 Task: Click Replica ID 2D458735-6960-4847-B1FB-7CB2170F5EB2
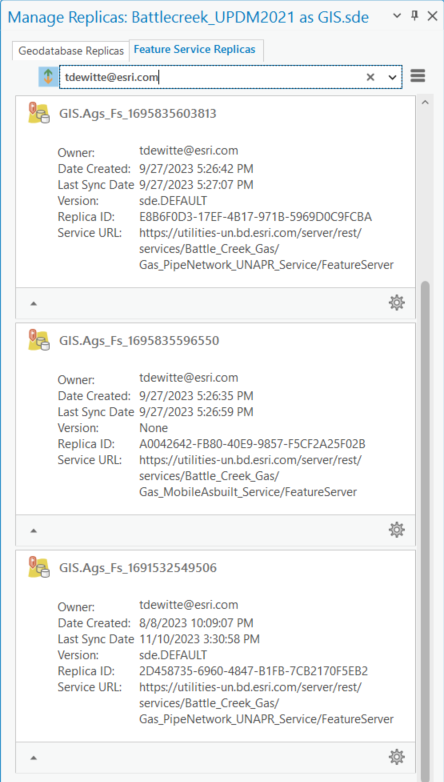pos(254,671)
